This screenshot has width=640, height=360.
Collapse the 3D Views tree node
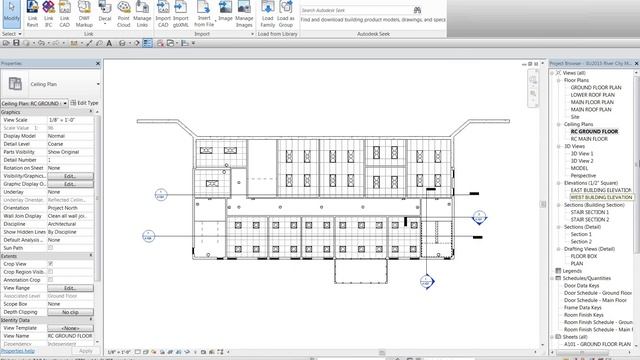559,146
